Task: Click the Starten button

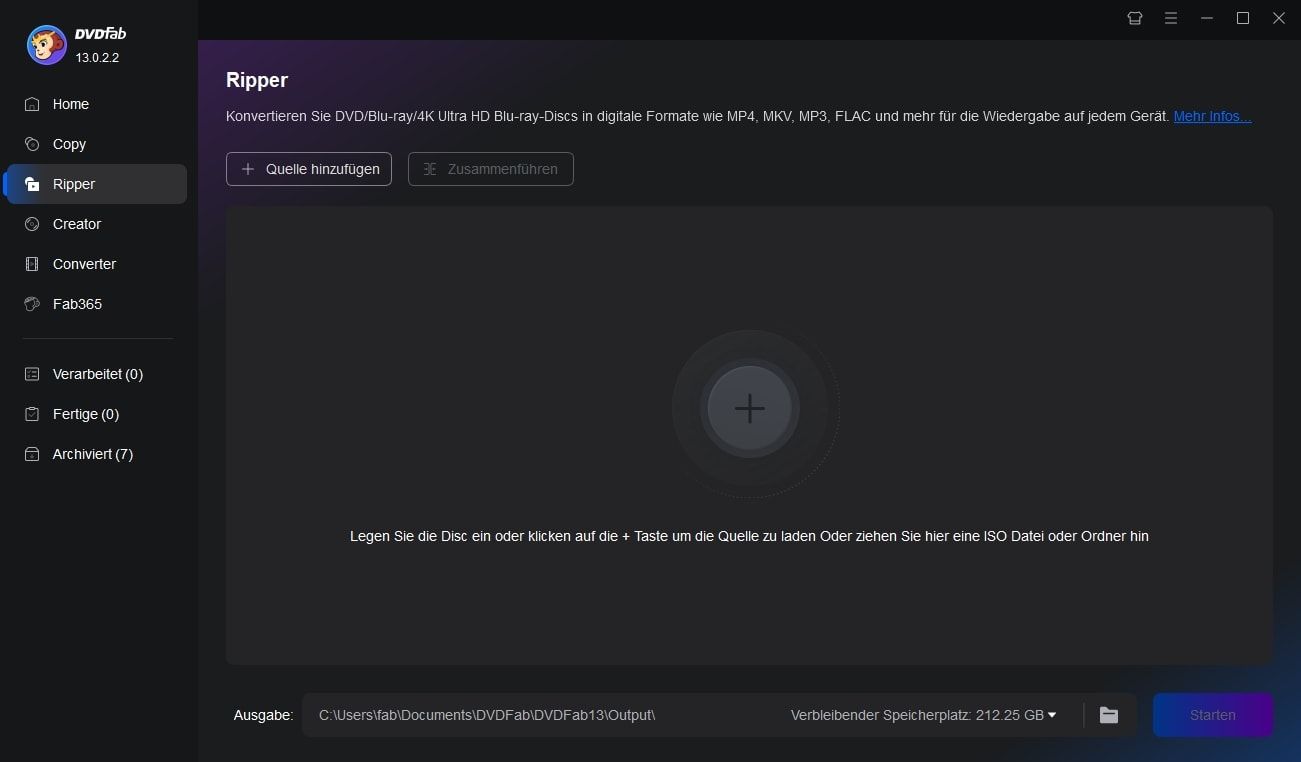Action: point(1212,715)
